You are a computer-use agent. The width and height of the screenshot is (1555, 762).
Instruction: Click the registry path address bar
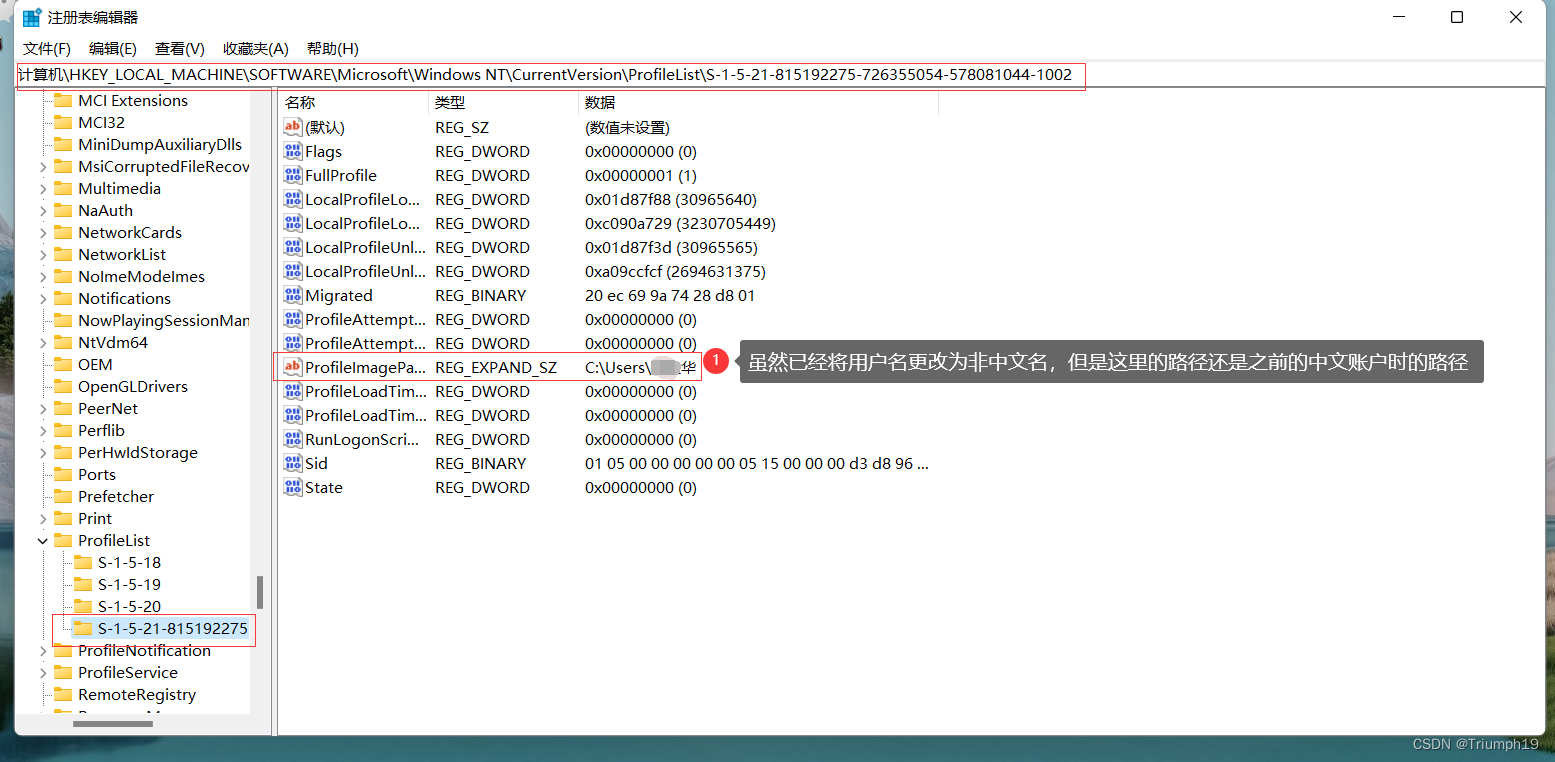tap(550, 75)
